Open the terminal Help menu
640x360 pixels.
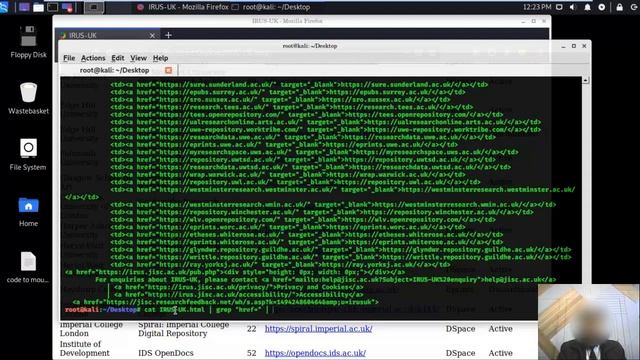160,58
